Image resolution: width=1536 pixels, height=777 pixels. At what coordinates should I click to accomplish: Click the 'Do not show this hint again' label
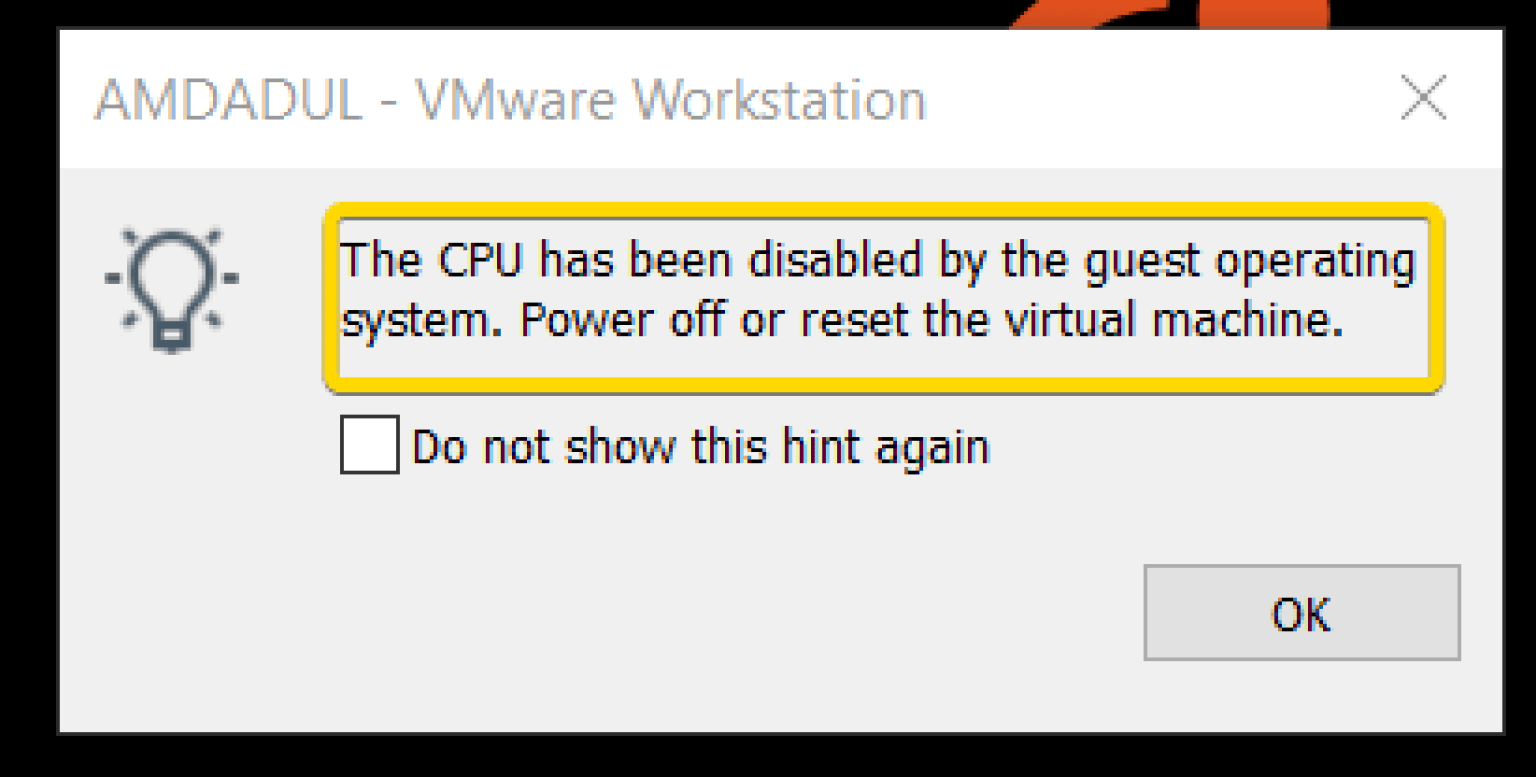700,447
